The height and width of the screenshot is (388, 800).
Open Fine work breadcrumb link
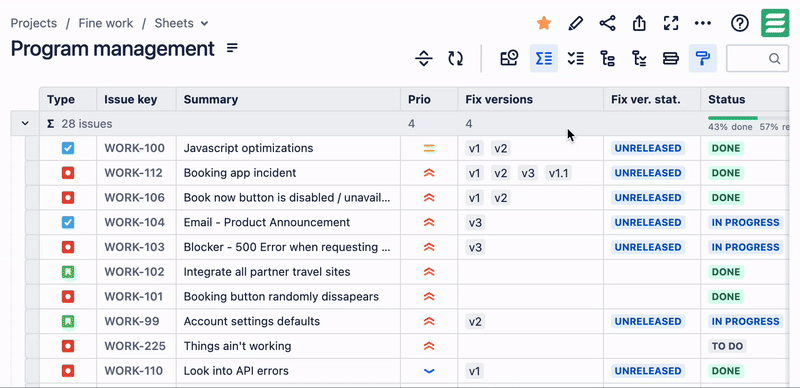tap(106, 23)
